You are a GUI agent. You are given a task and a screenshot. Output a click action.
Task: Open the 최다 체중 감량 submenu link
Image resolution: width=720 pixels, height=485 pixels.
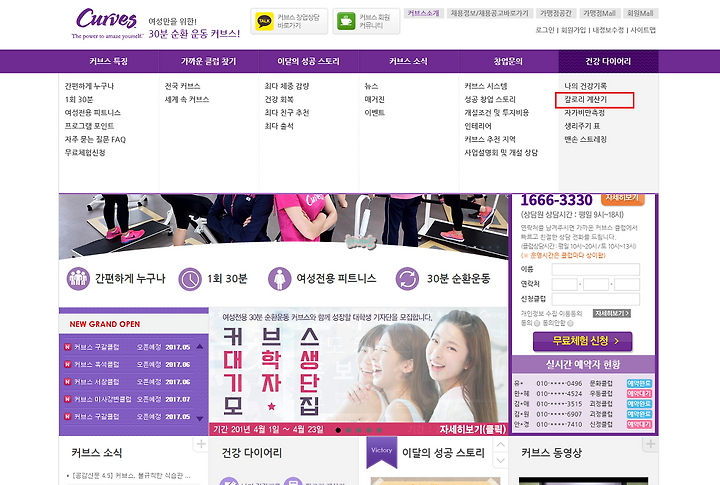pos(287,86)
